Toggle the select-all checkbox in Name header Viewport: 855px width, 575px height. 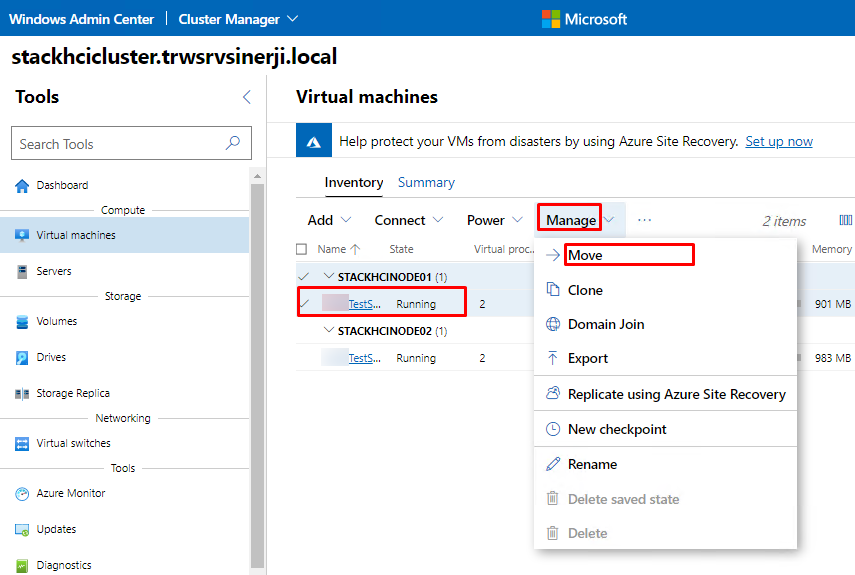pos(301,249)
